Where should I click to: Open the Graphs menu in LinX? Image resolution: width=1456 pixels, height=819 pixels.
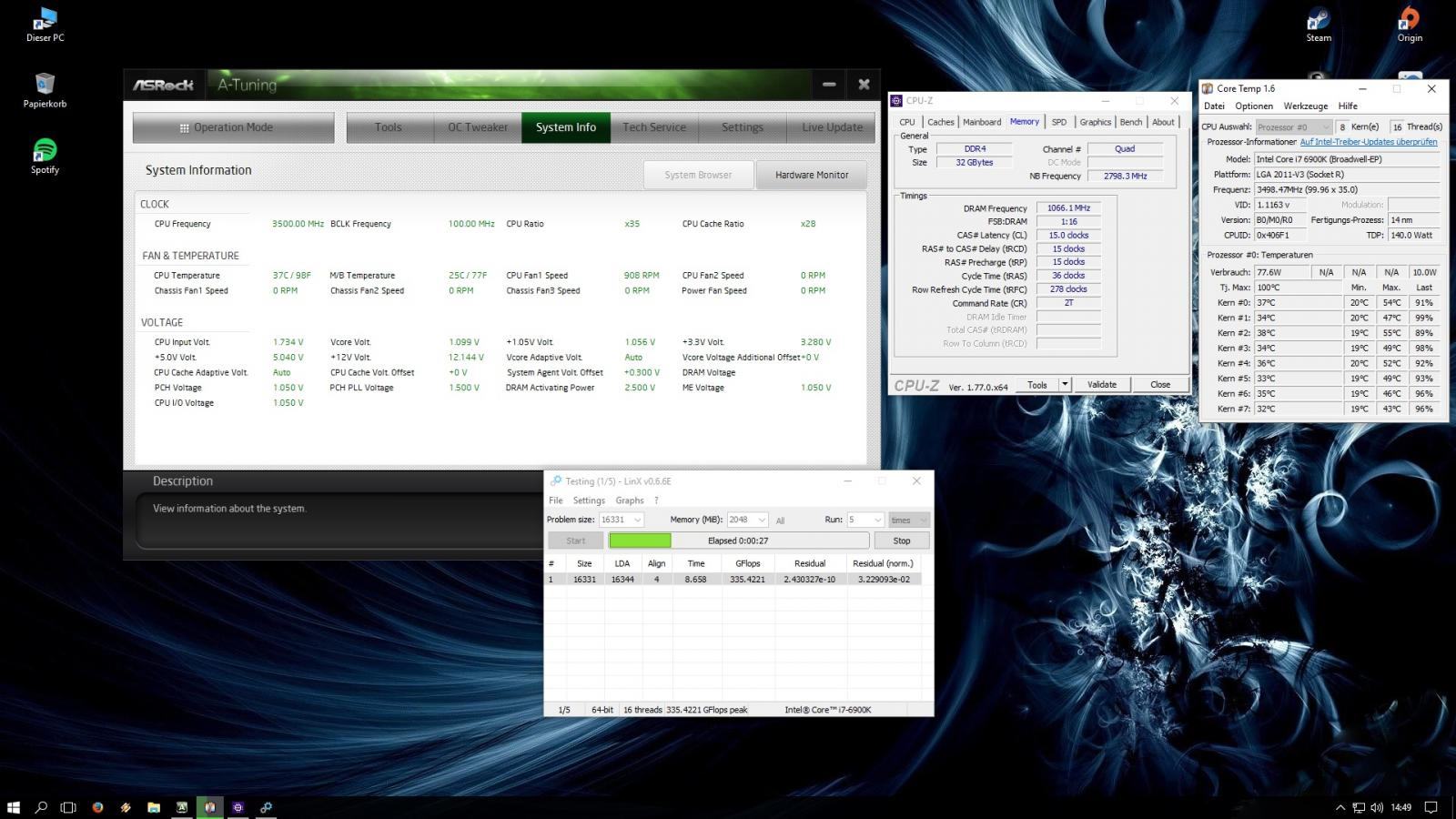point(630,500)
